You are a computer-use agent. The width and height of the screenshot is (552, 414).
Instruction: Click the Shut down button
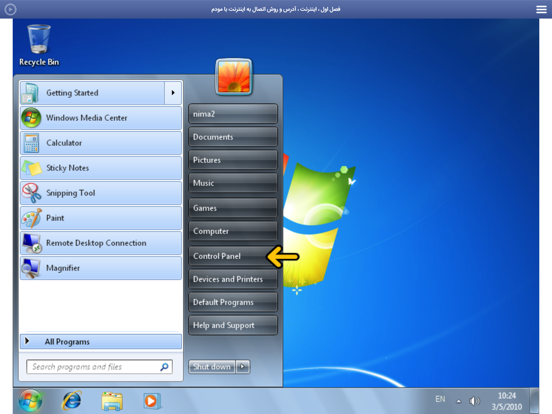(x=212, y=366)
